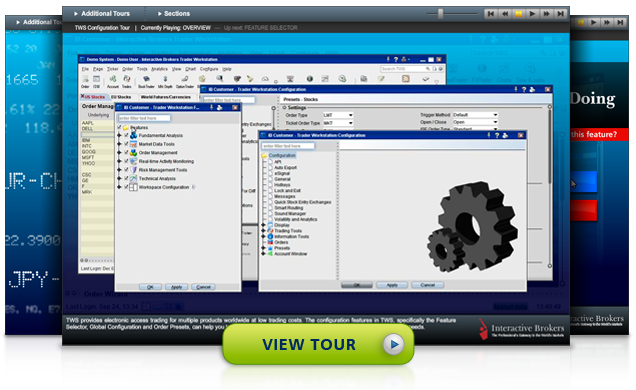Click the filter text field in Feature Selector
636x390 pixels.
[x=144, y=118]
